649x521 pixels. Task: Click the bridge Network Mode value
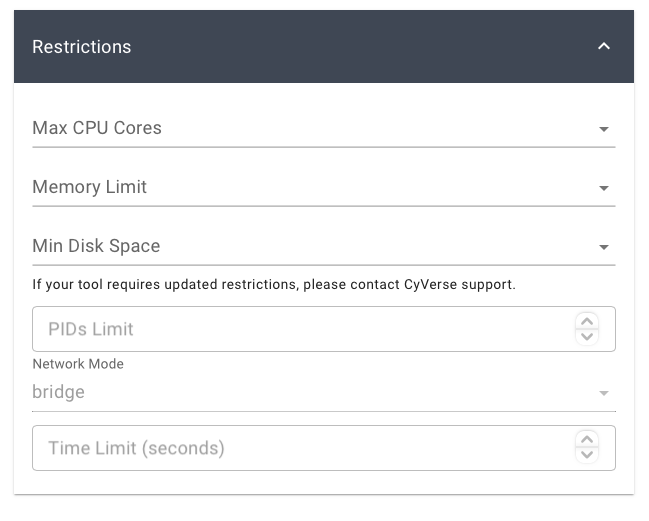pos(59,392)
